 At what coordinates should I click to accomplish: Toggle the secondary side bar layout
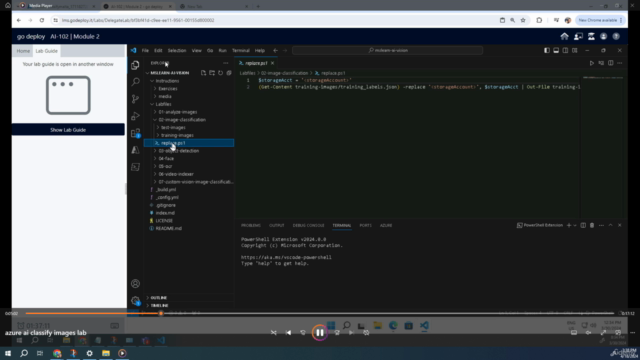[565, 51]
